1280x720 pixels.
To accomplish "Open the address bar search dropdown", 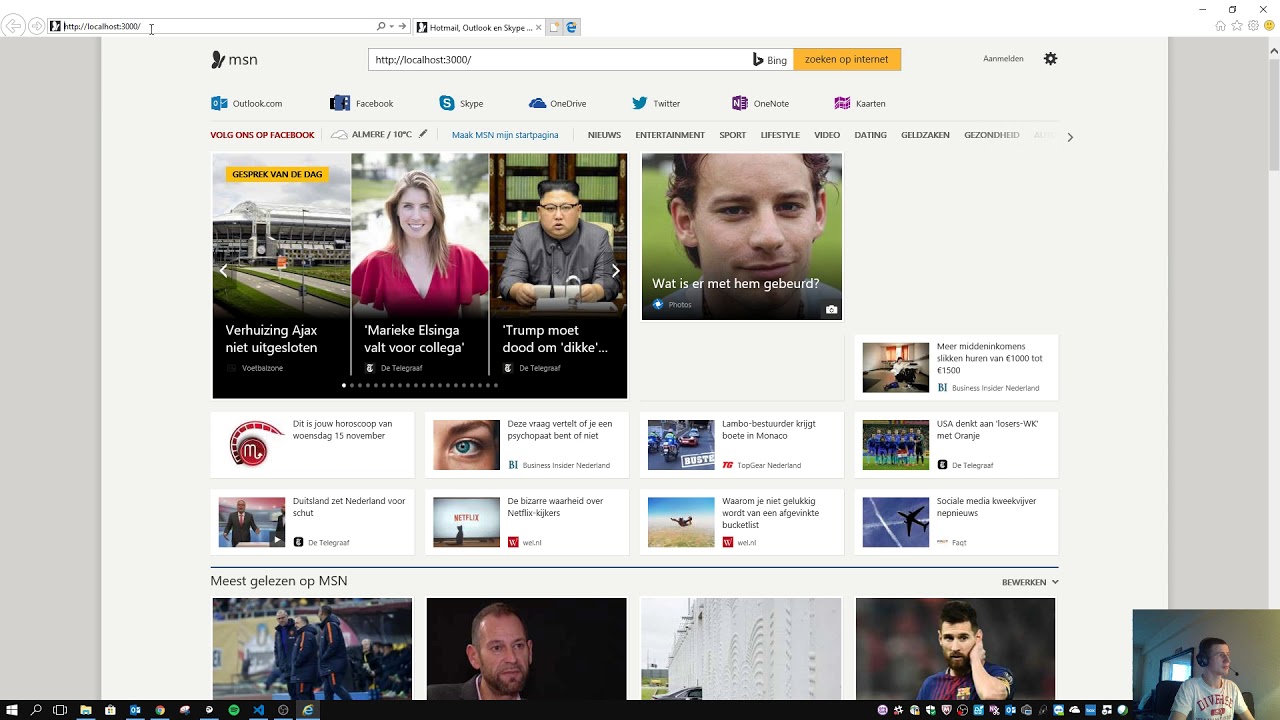I will coord(391,27).
